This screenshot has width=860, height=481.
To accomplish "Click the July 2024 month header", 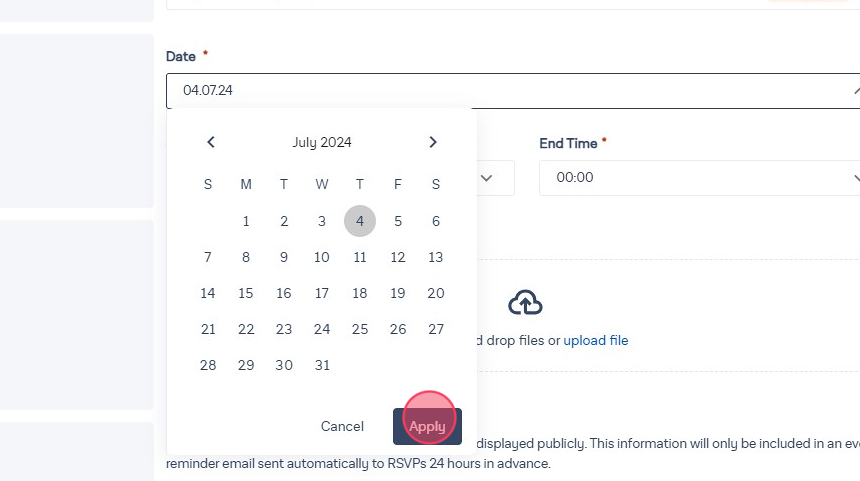I will click(322, 142).
